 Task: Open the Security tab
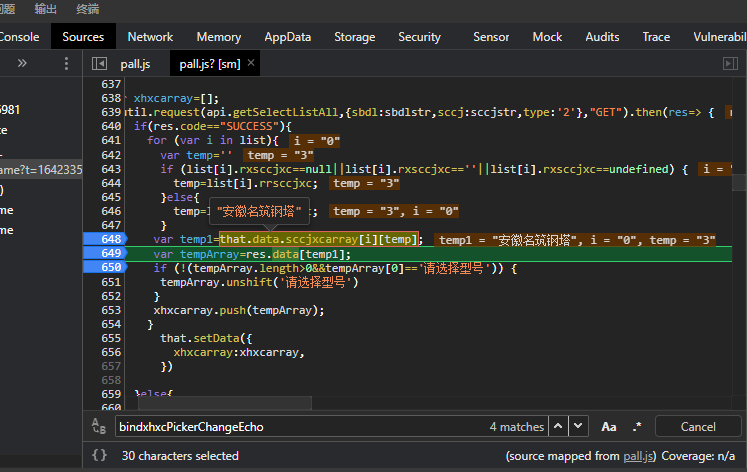click(x=419, y=37)
